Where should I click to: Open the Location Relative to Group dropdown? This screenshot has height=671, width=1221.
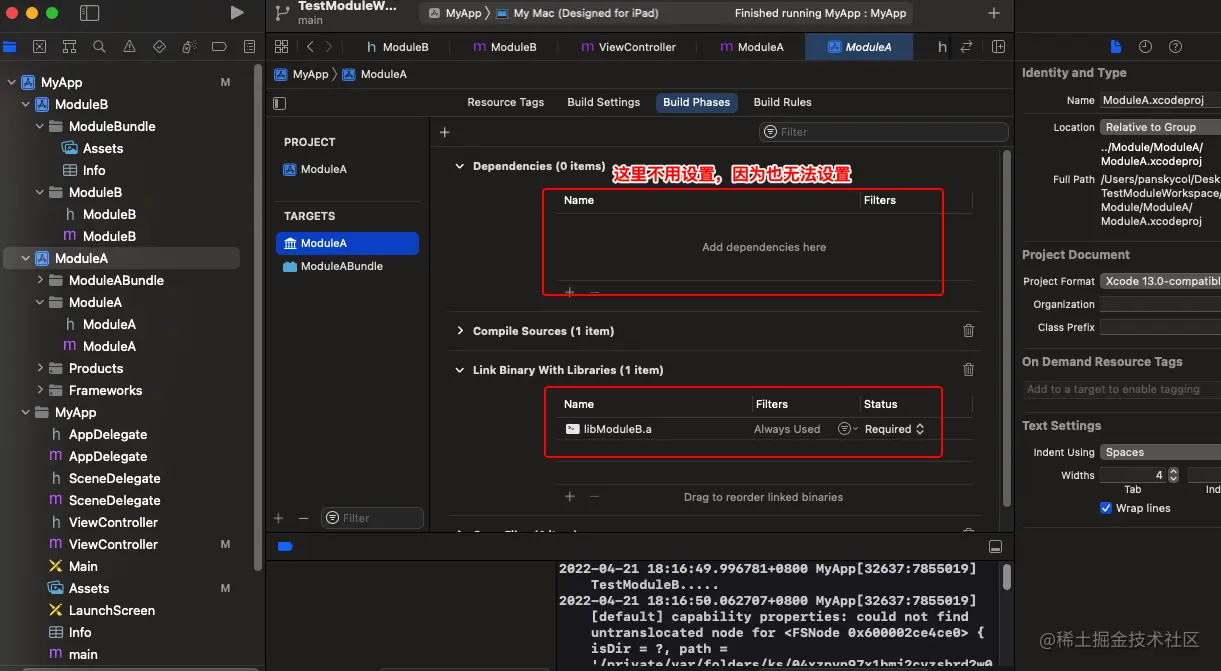pos(1160,127)
